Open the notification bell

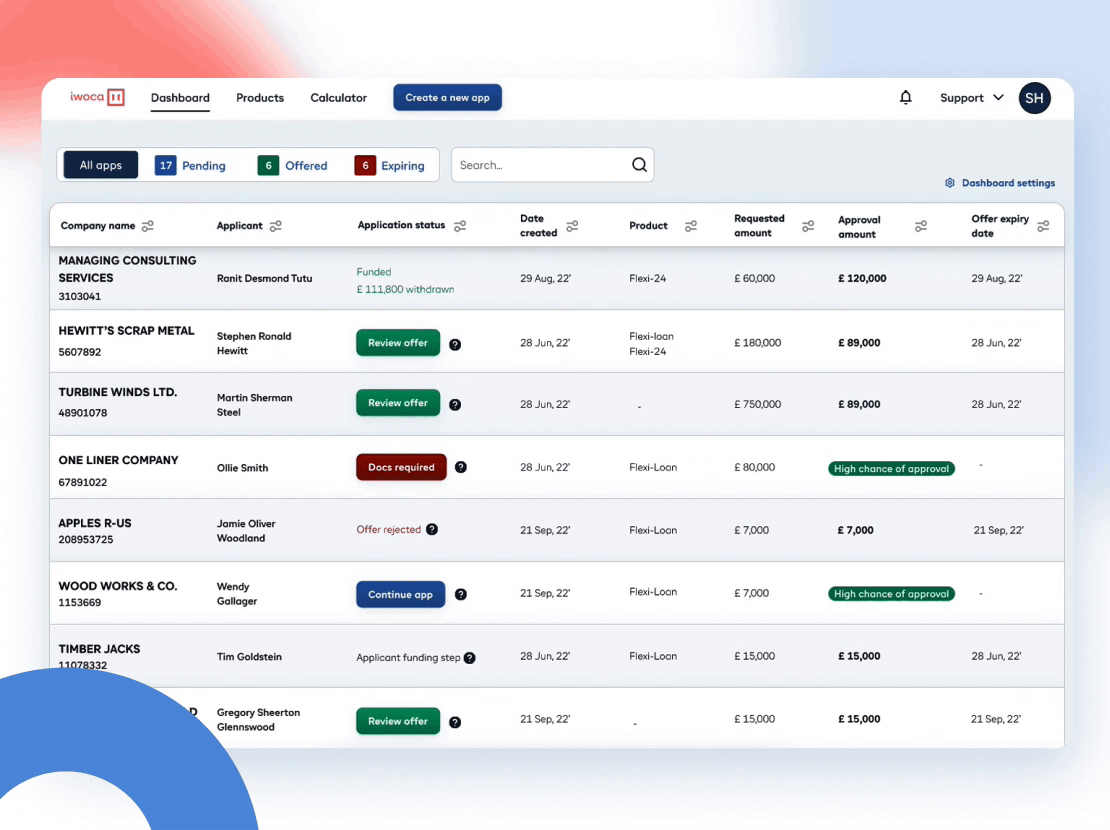pyautogui.click(x=905, y=97)
